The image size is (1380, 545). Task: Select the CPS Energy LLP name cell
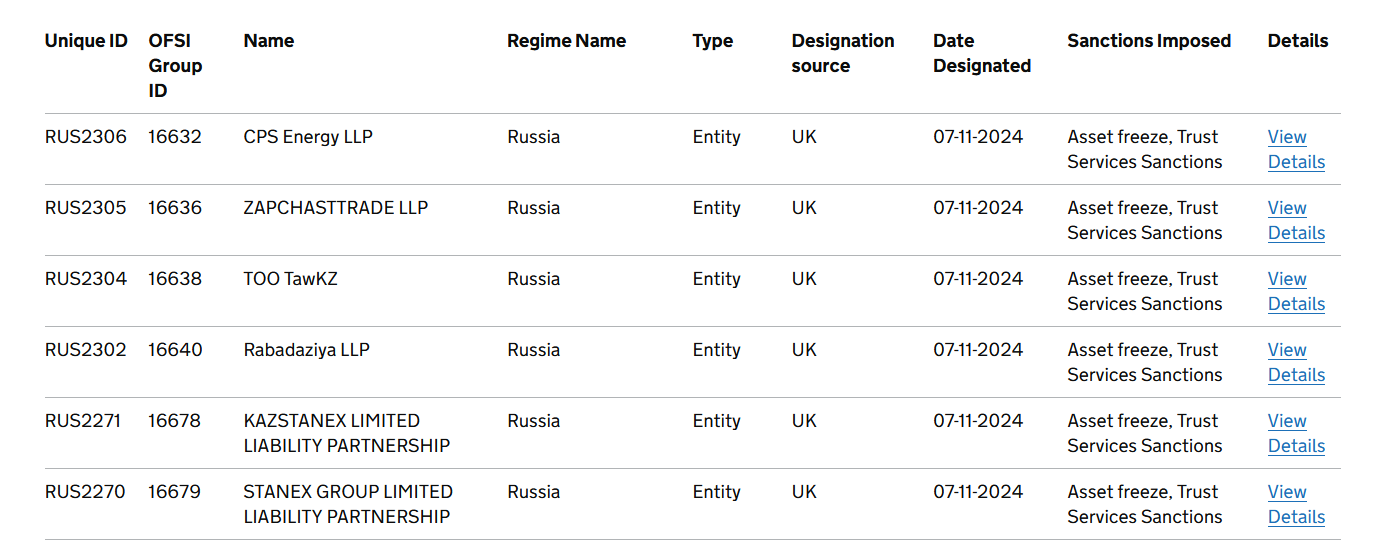(308, 137)
